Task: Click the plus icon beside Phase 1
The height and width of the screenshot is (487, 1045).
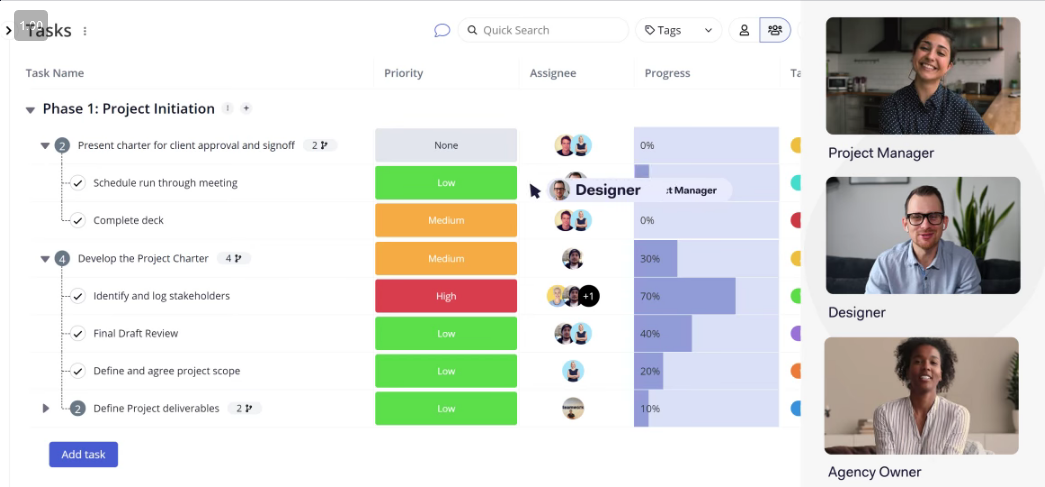Action: click(x=246, y=108)
